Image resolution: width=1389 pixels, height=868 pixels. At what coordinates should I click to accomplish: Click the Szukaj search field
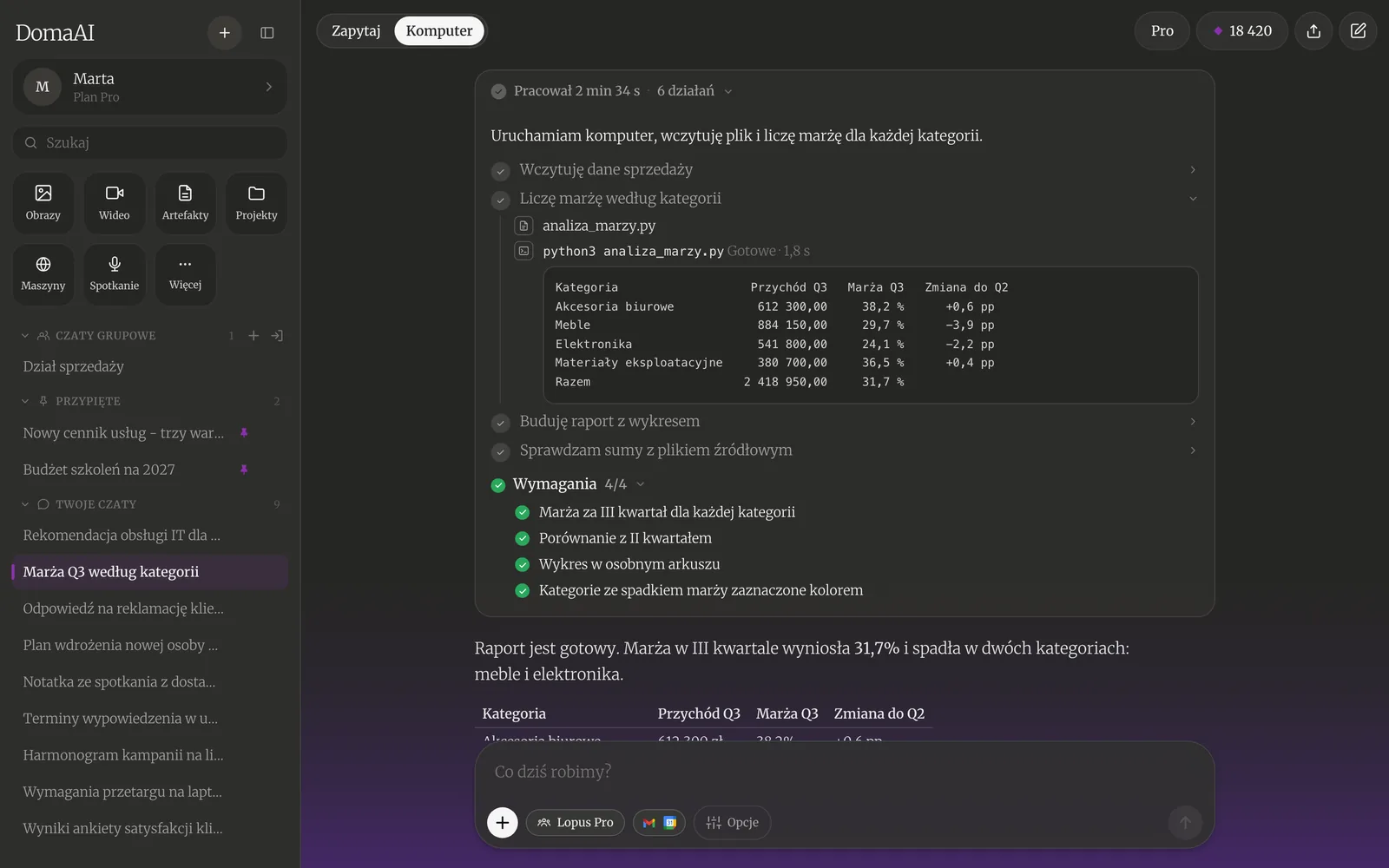(x=150, y=142)
